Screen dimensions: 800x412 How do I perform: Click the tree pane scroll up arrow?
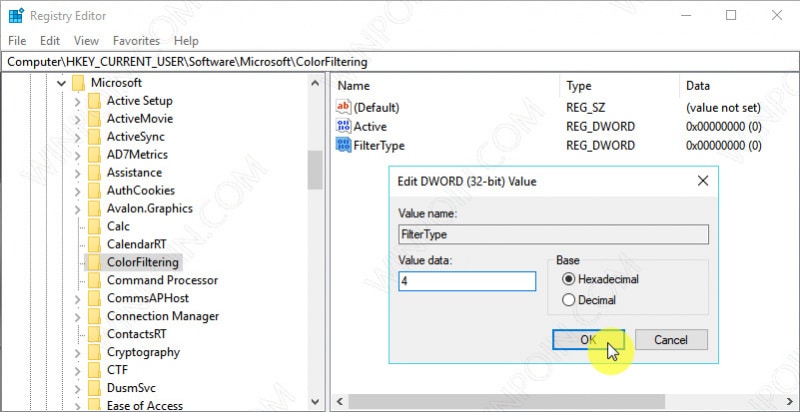315,83
